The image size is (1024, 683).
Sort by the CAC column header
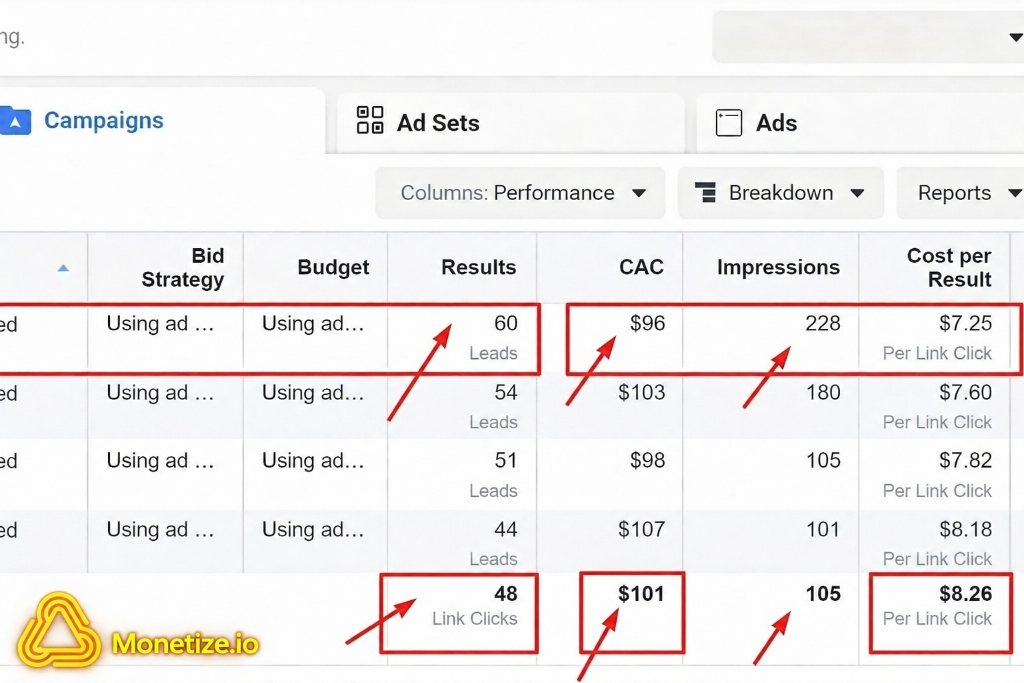(x=641, y=267)
